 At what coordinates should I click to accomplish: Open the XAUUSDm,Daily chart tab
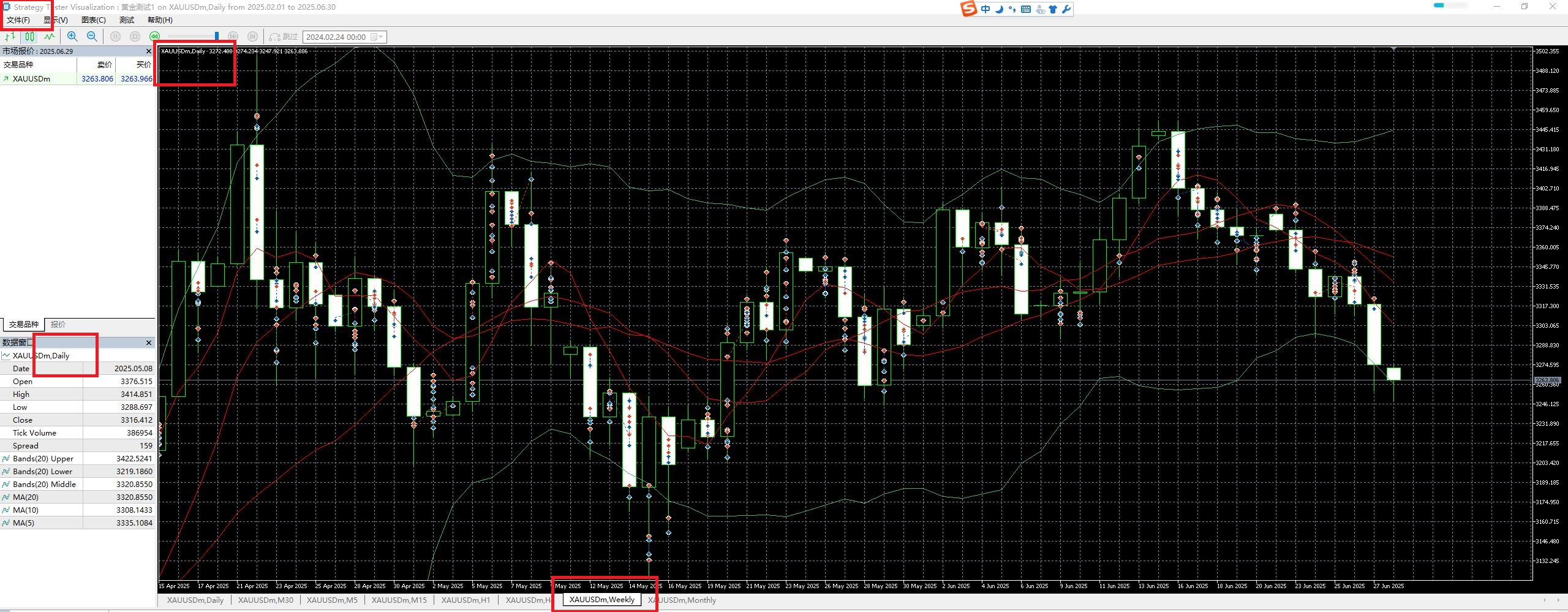195,600
